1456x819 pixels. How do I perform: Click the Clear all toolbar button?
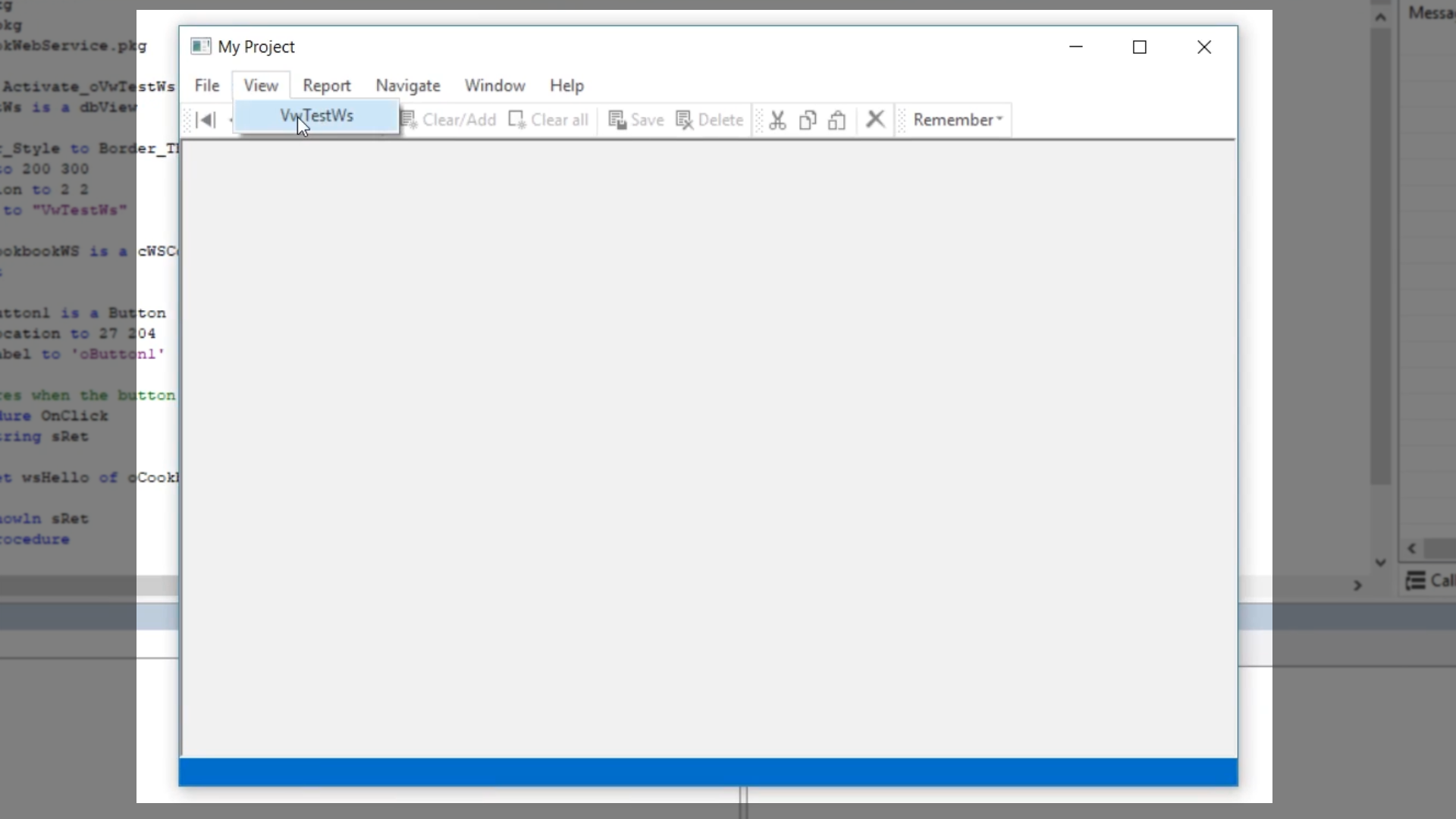click(x=549, y=120)
